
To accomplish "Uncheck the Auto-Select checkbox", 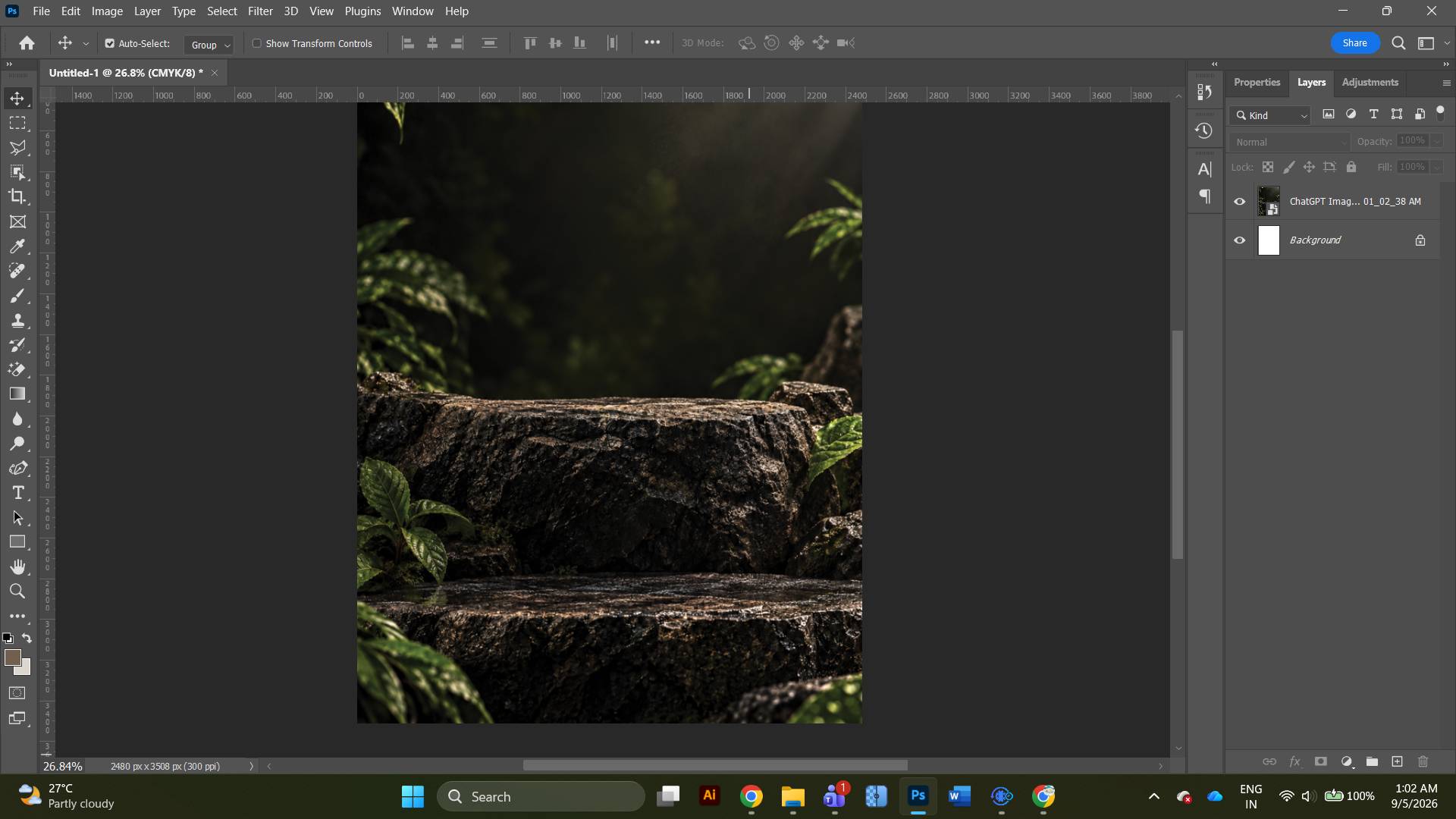I will click(110, 44).
